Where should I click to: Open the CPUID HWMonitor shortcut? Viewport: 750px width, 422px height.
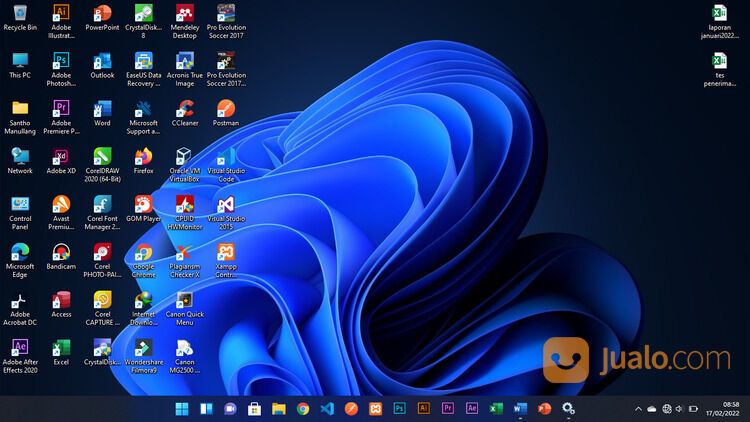point(185,213)
